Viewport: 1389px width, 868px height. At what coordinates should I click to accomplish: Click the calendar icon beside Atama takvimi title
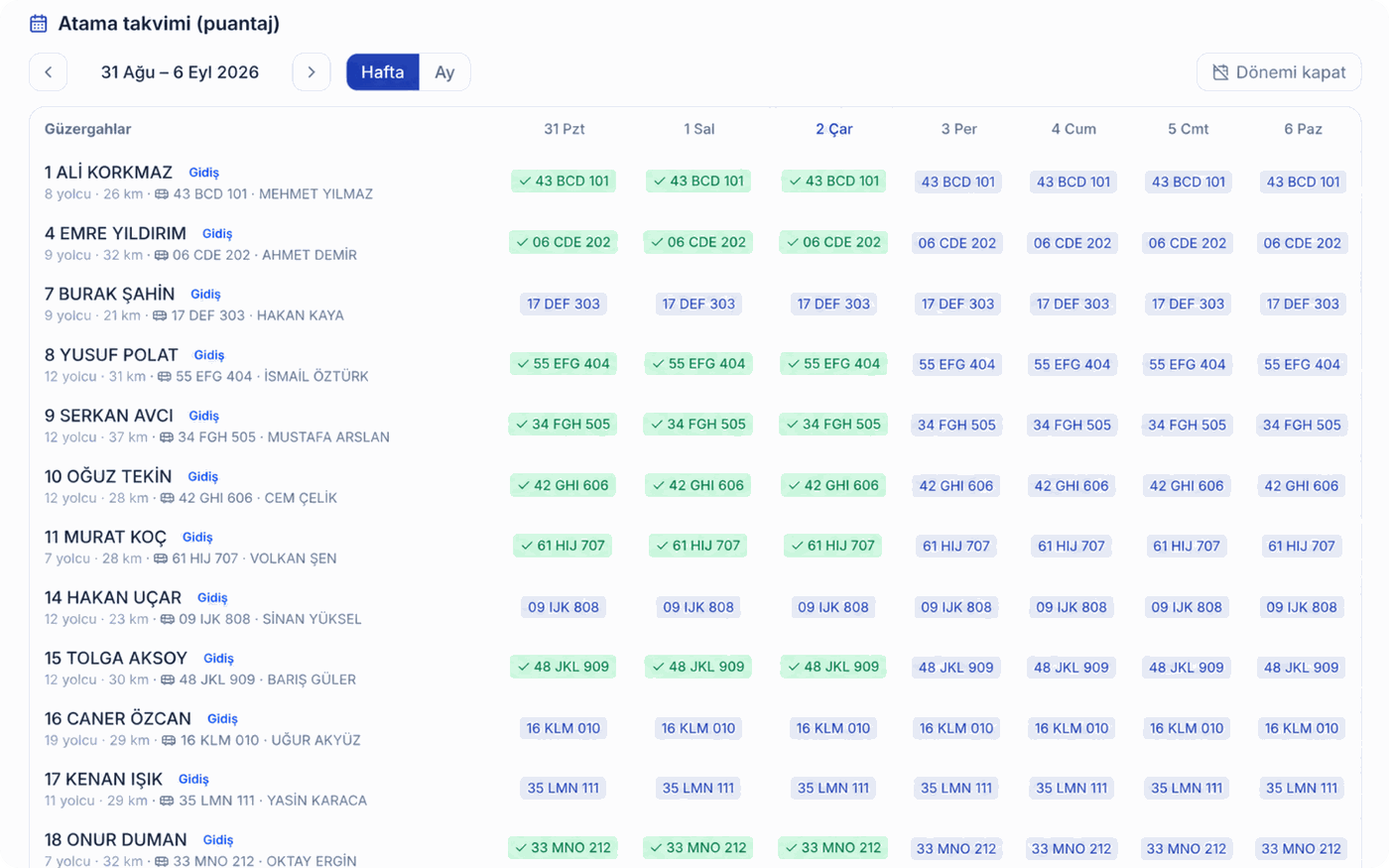(39, 23)
